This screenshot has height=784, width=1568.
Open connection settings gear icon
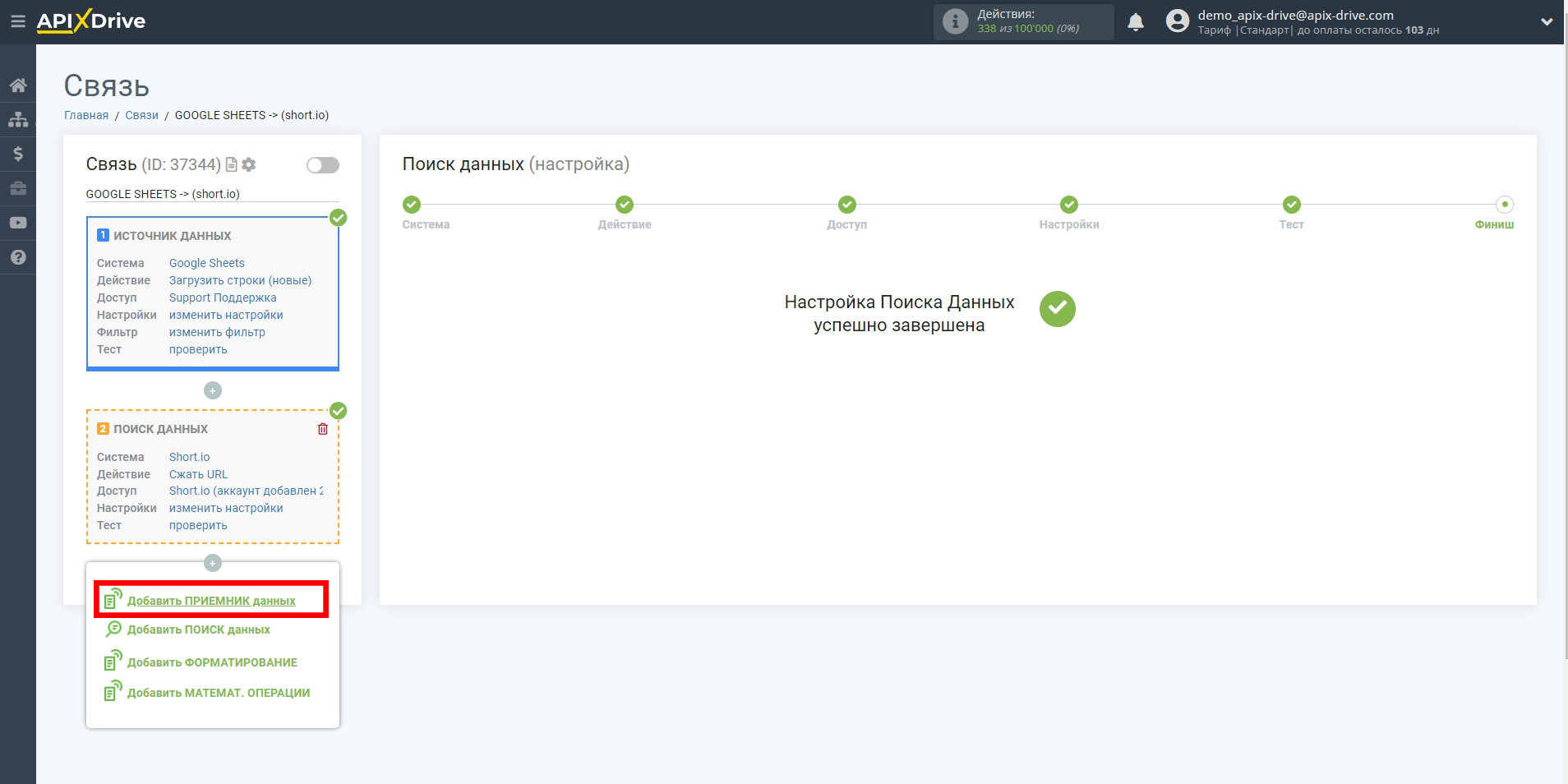click(249, 165)
